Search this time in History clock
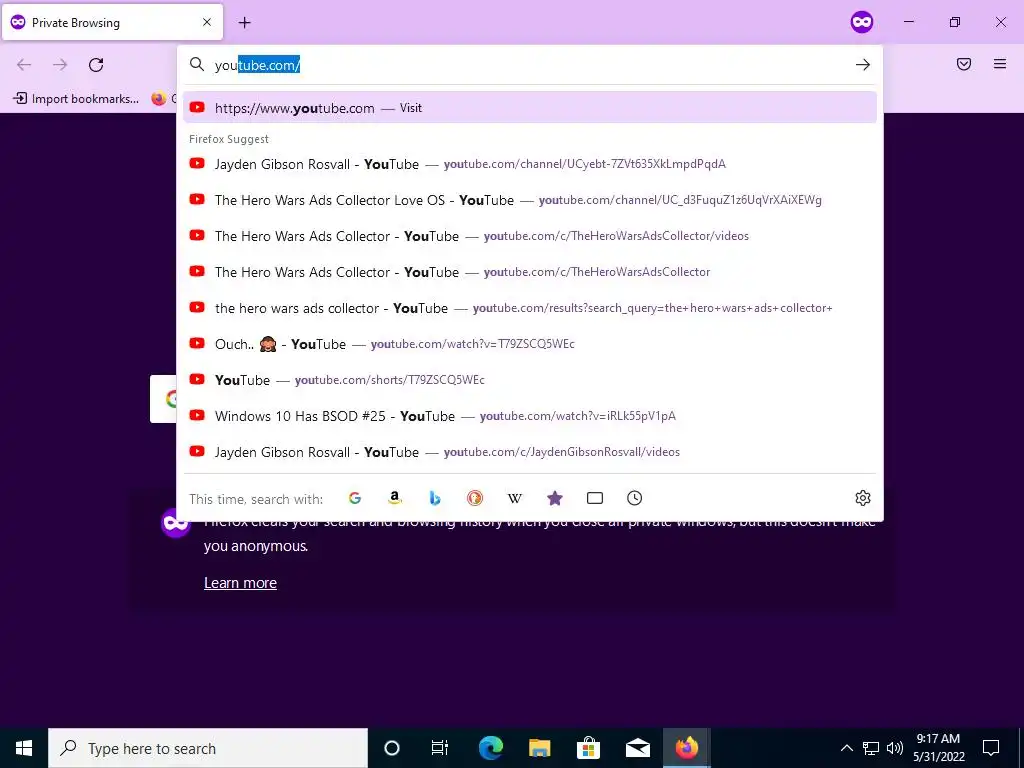This screenshot has height=768, width=1024. pyautogui.click(x=635, y=498)
